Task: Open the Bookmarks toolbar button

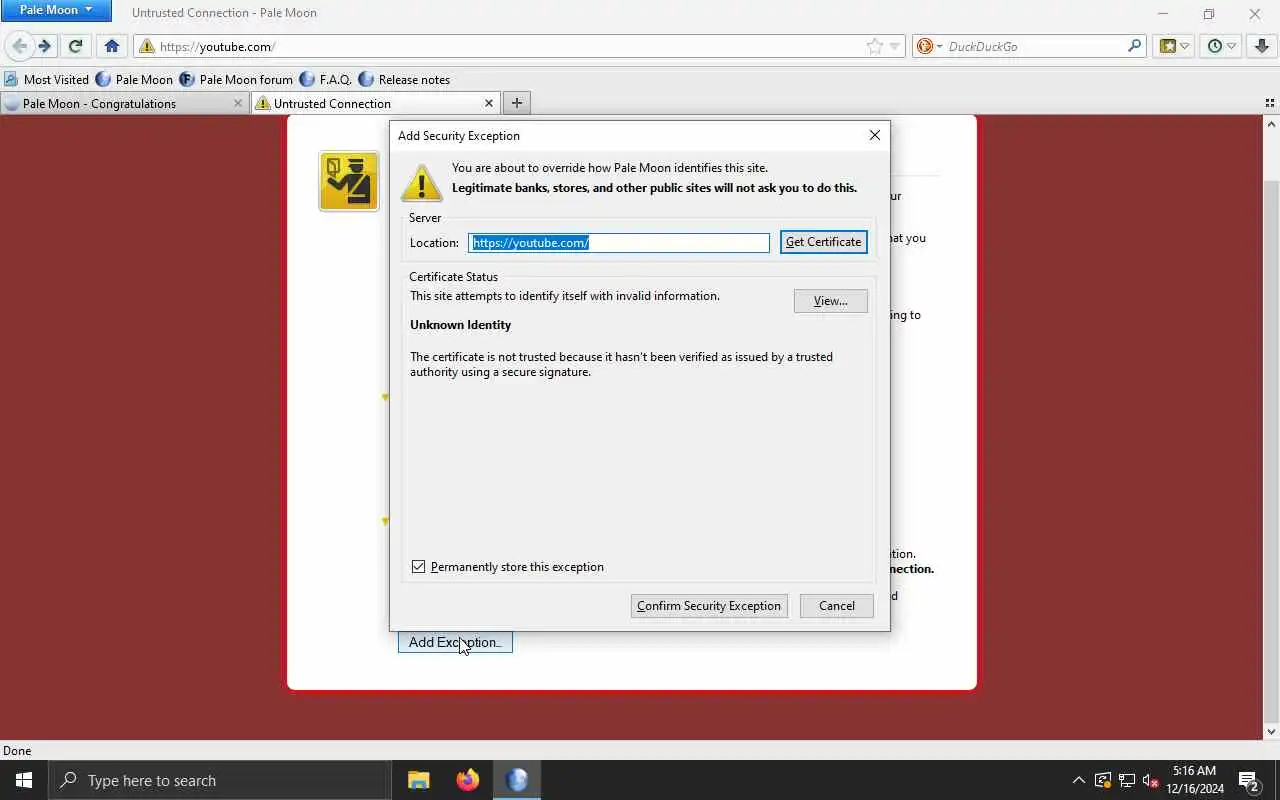Action: (x=1167, y=46)
